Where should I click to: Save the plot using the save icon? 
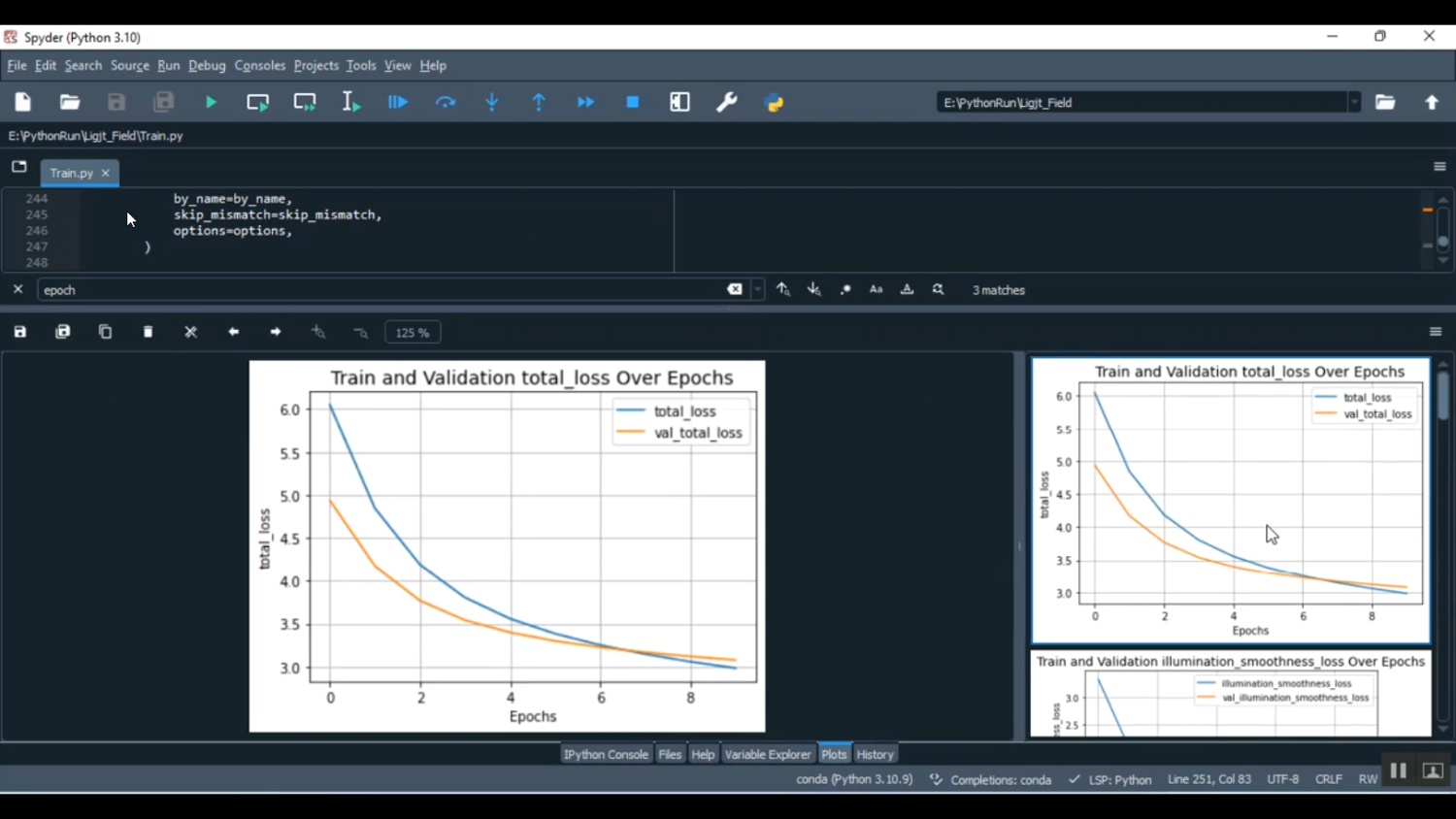tap(20, 332)
